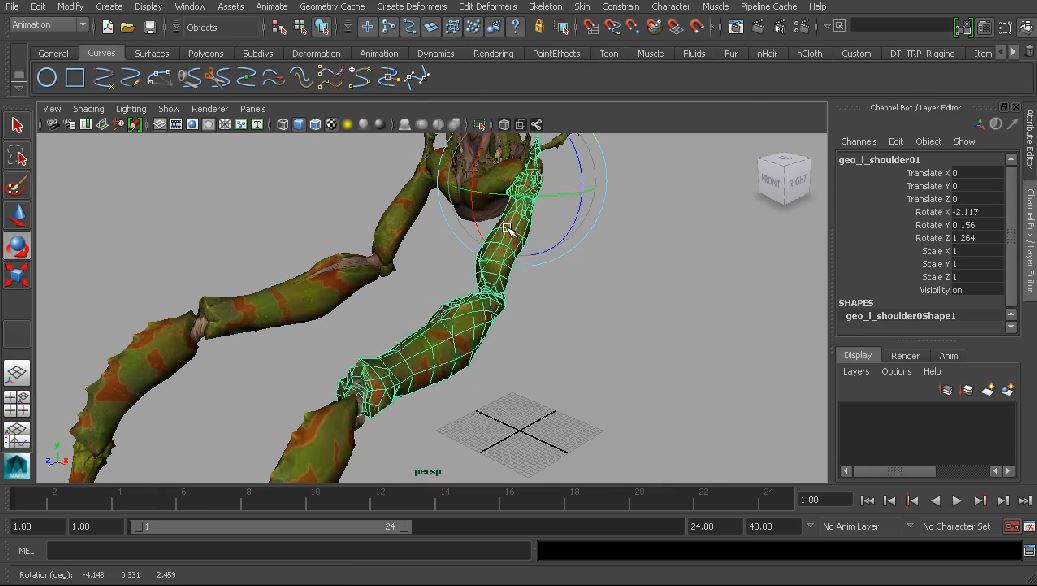Switch to four view layout
The image size is (1037, 586).
pos(17,404)
